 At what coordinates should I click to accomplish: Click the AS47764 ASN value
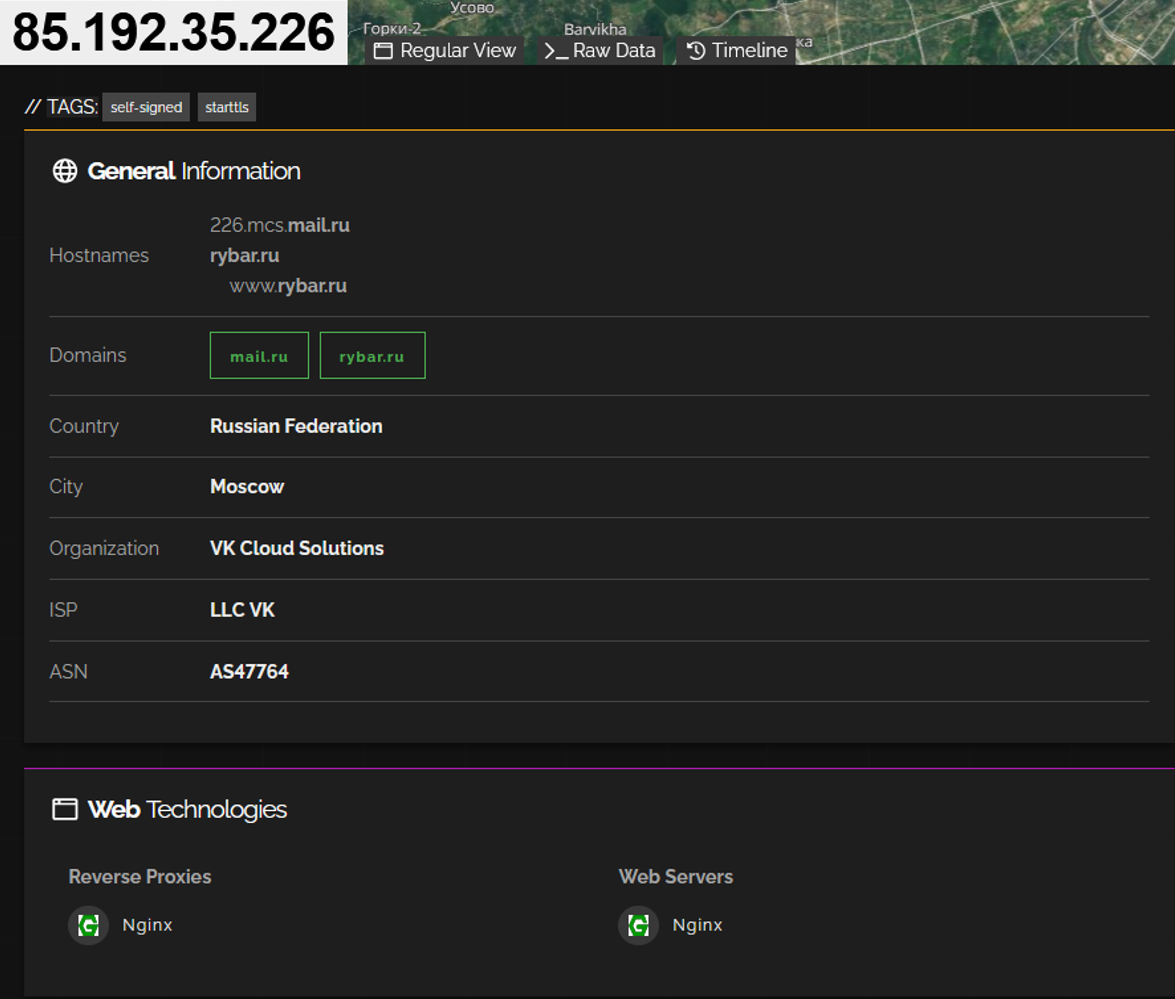(250, 671)
